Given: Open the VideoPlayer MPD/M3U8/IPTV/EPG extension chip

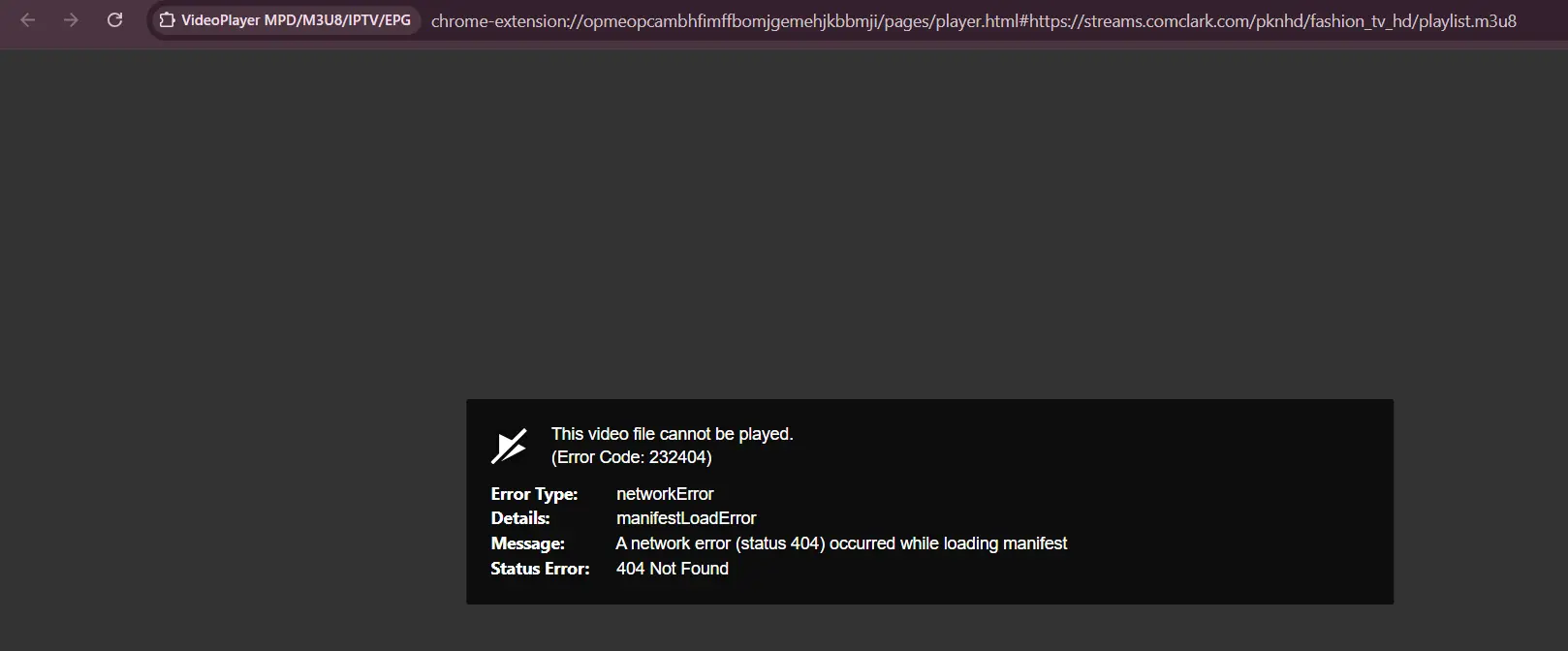Looking at the screenshot, I should [286, 20].
